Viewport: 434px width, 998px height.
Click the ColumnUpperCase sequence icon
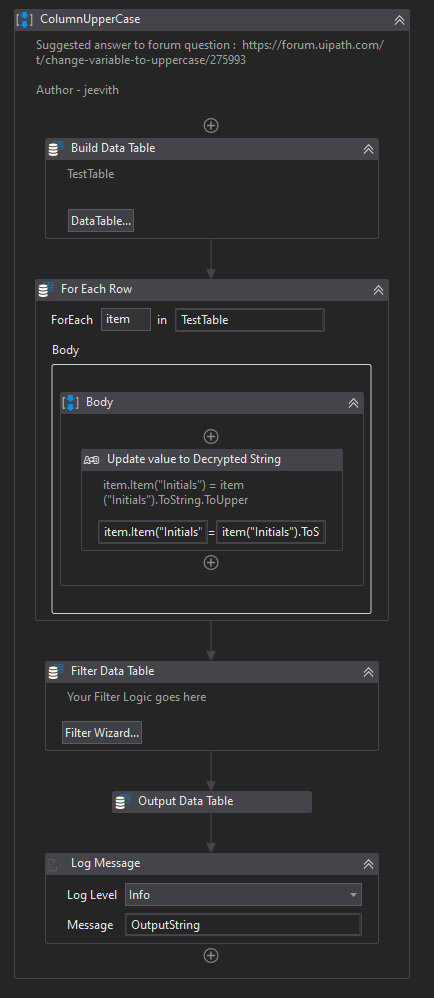pyautogui.click(x=24, y=19)
